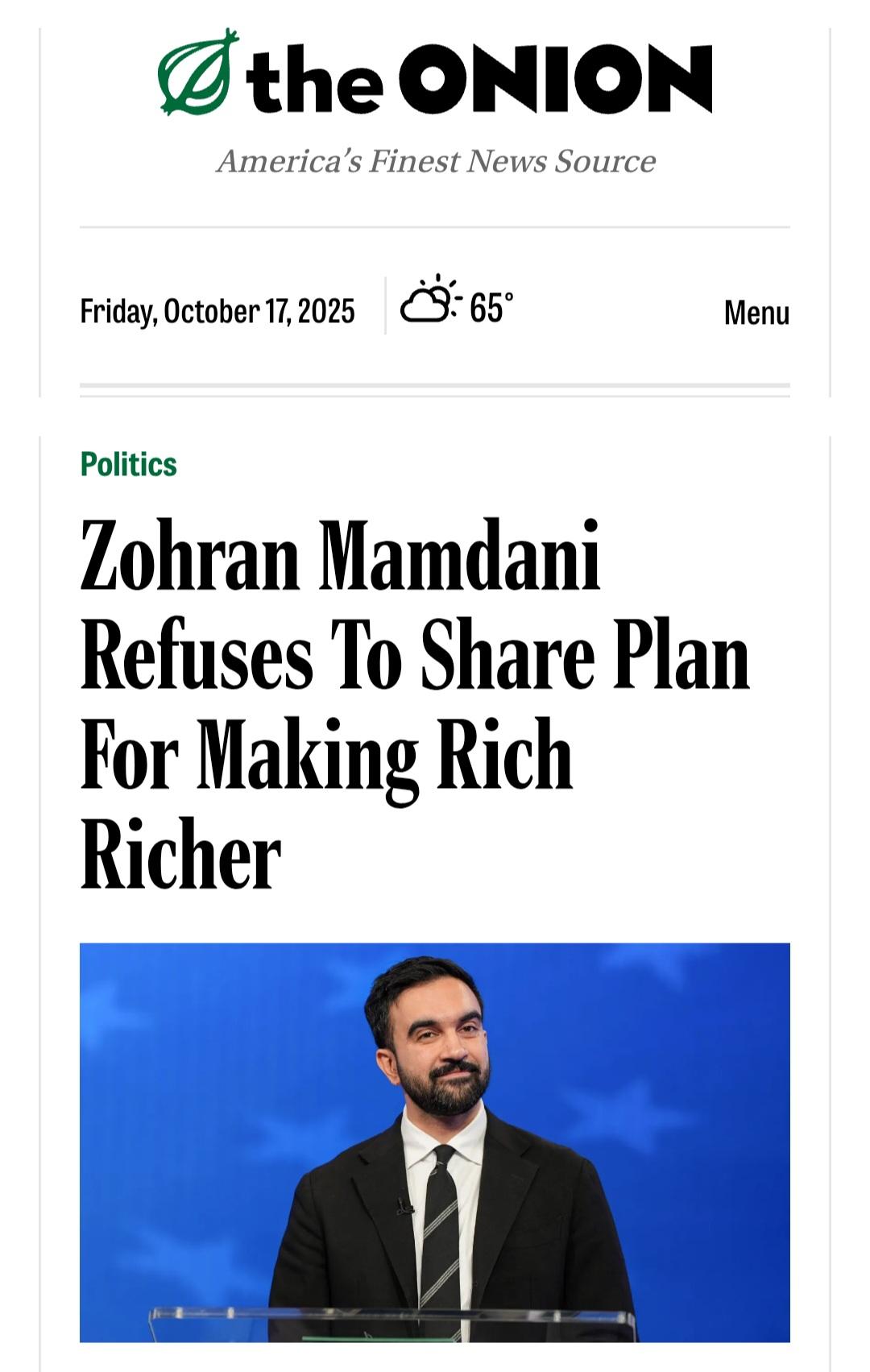Click the striped tie in the photo

(x=440, y=1233)
